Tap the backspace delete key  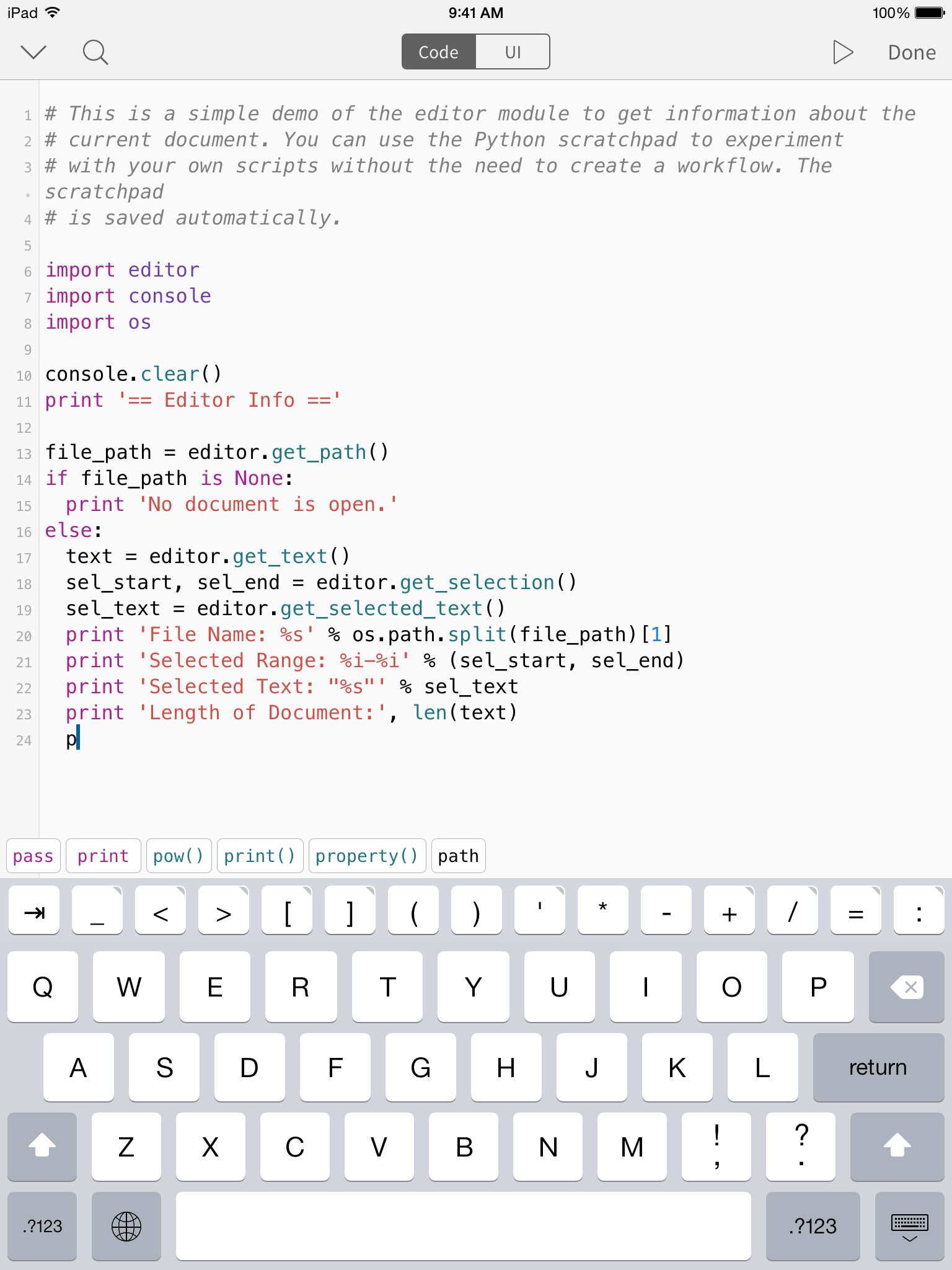coord(907,987)
